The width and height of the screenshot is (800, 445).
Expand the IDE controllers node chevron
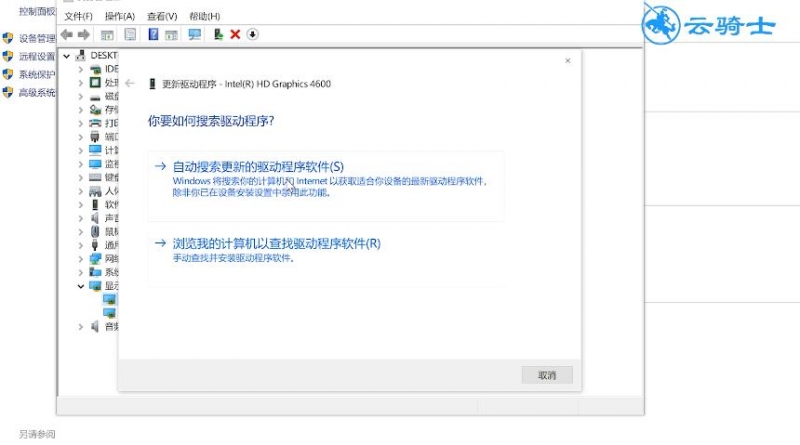pyautogui.click(x=81, y=69)
